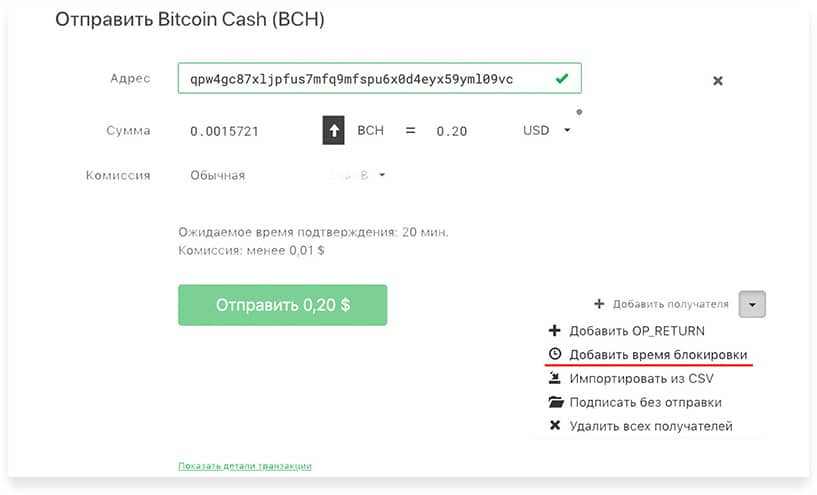Expand the fee type dropdown arrow
Viewport: 817px width, 495px height.
382,175
